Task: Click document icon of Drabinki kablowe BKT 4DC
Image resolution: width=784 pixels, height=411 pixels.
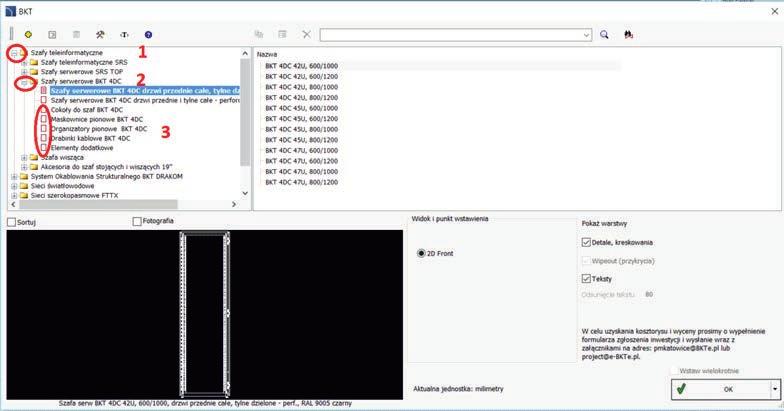Action: (x=44, y=138)
